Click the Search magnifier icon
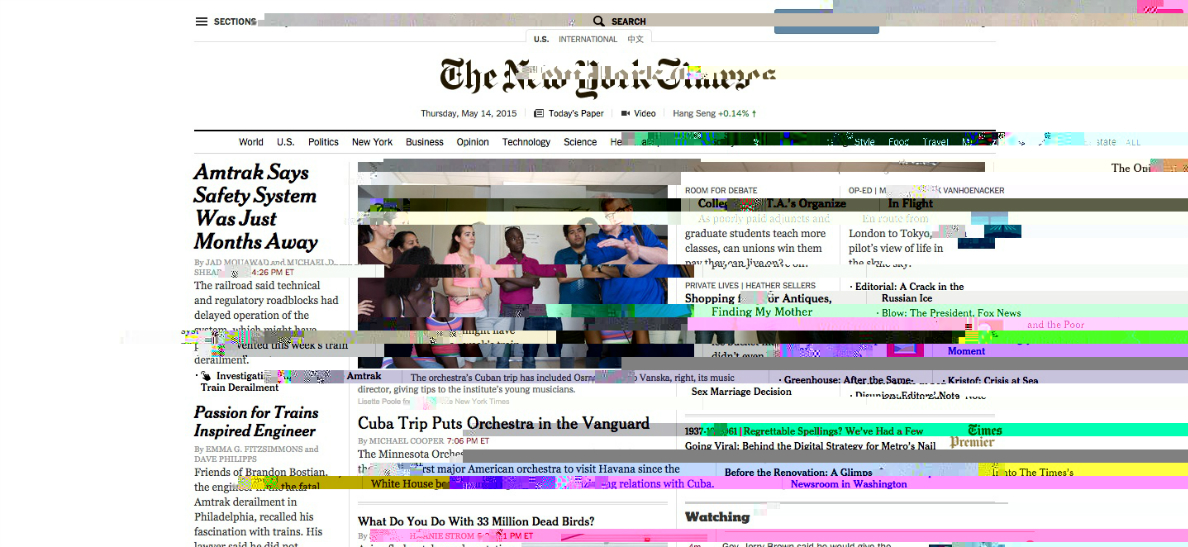The width and height of the screenshot is (1188, 547). point(599,21)
